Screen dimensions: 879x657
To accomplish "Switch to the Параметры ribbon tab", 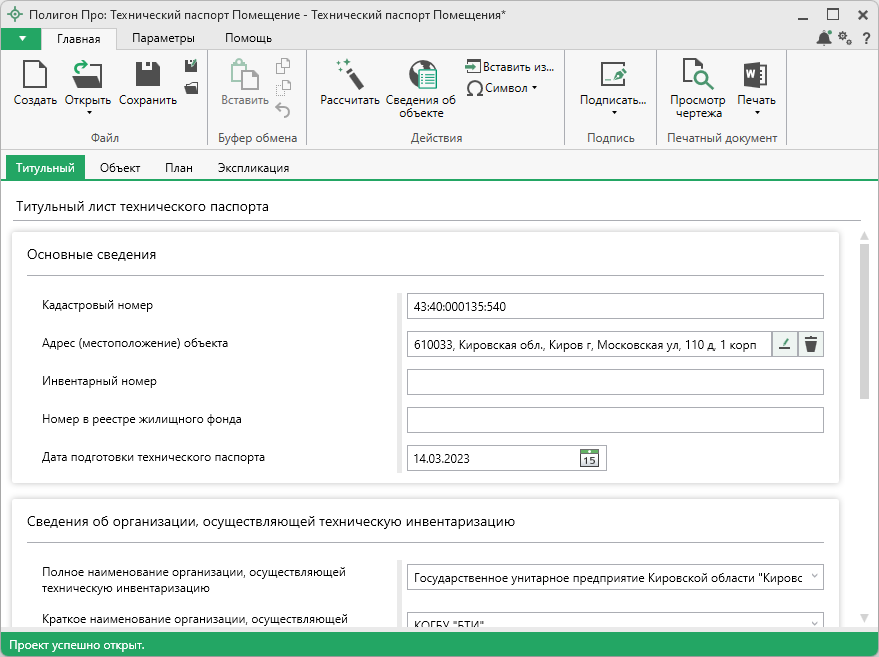I will [163, 38].
